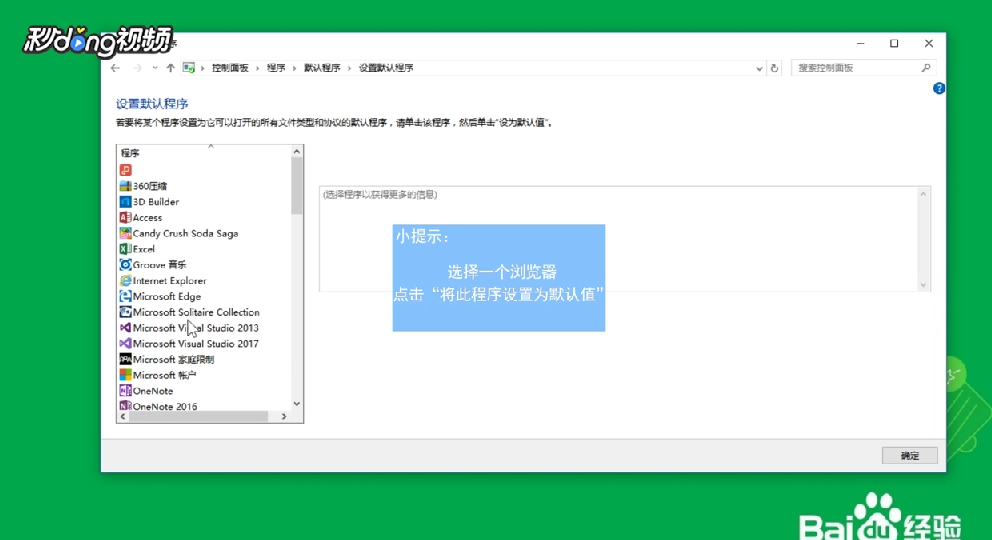The width and height of the screenshot is (992, 540).
Task: Minimize the control panel window
Action: [x=860, y=44]
